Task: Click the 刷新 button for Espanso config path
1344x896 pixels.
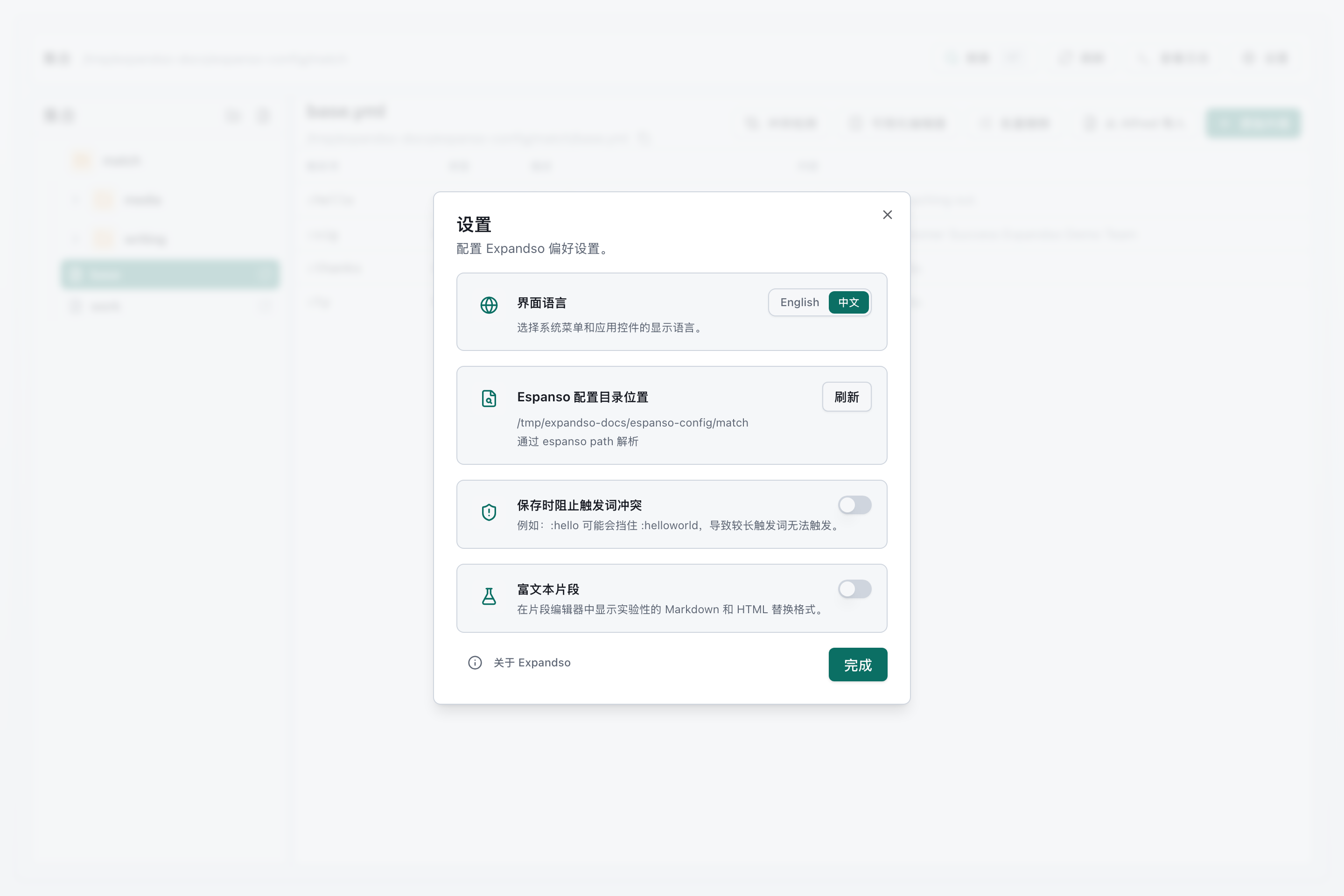Action: click(846, 397)
